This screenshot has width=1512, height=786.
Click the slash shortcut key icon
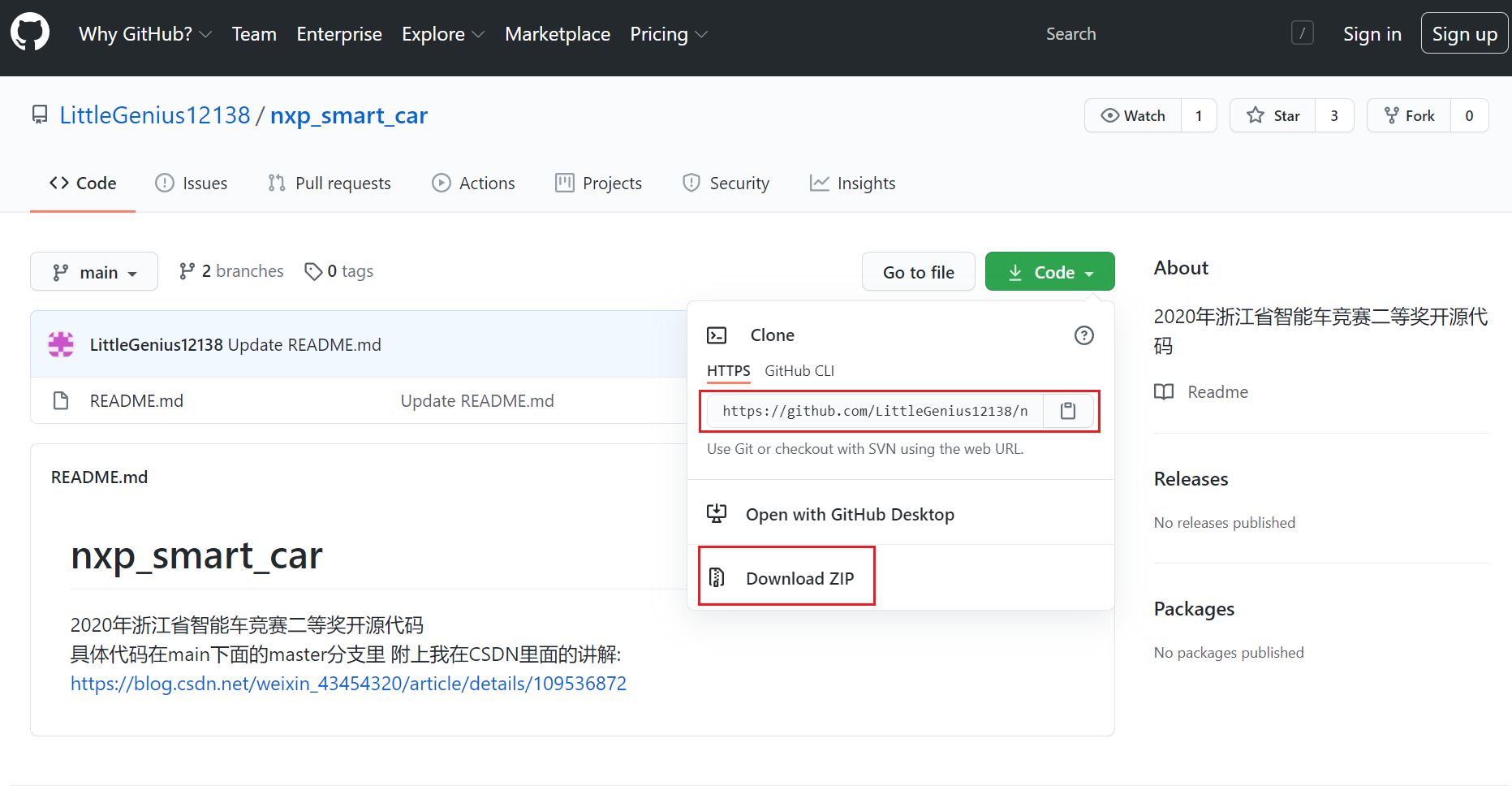tap(1303, 33)
